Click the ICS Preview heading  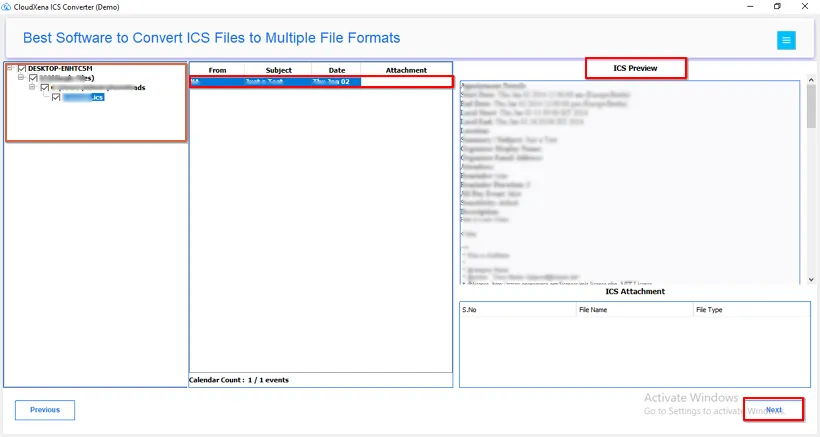pos(635,68)
